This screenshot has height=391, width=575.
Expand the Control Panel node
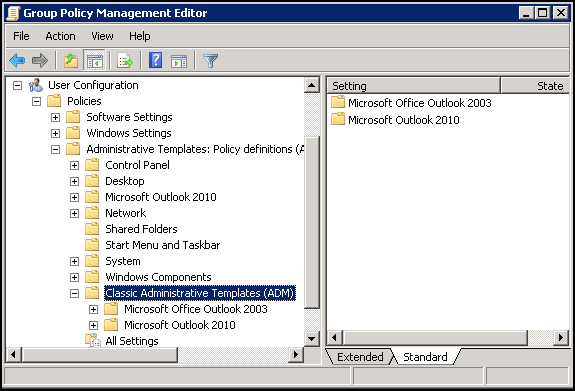pos(74,165)
